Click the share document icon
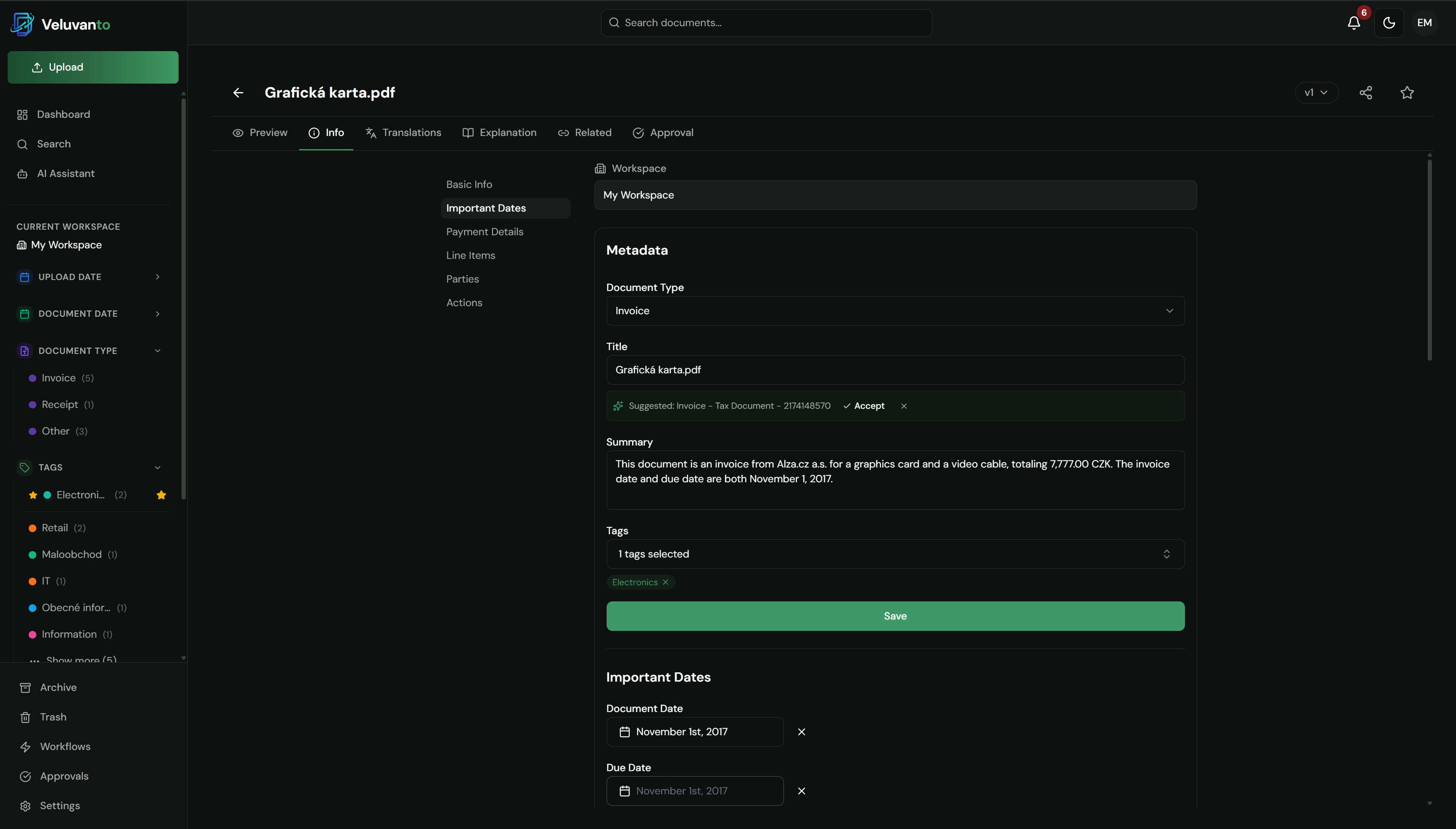This screenshot has height=829, width=1456. coord(1366,93)
